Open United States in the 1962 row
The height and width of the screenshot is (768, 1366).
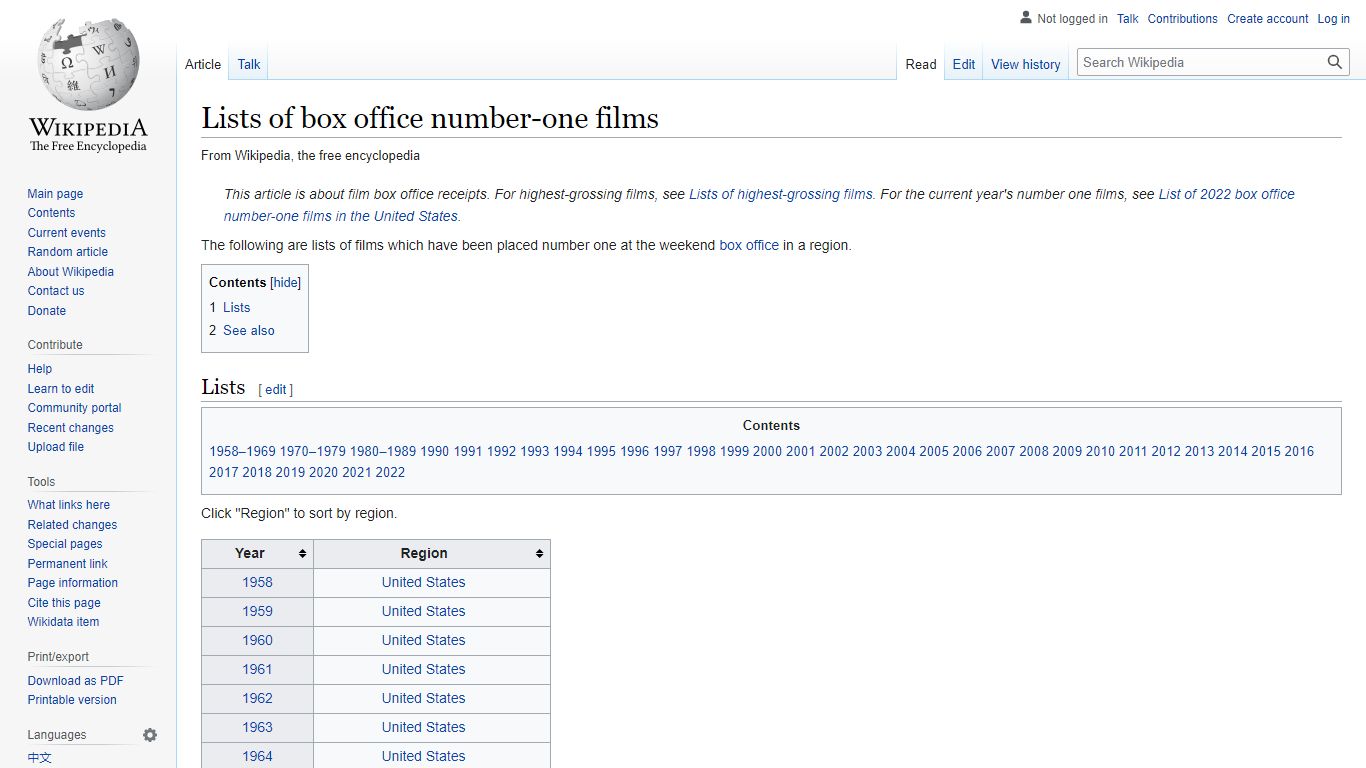pos(423,699)
